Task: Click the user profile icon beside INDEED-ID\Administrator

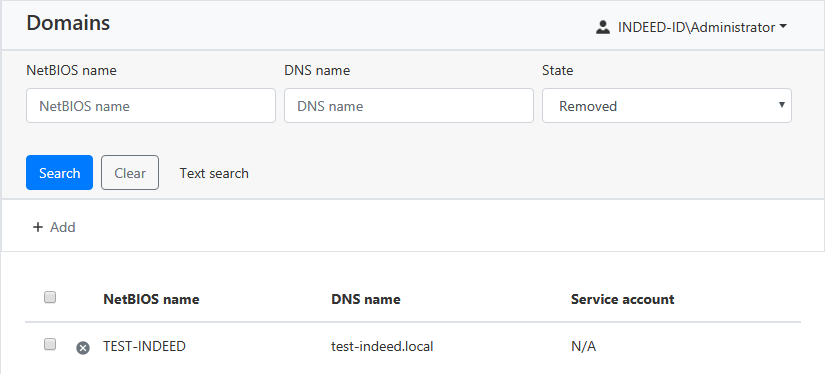Action: point(602,27)
